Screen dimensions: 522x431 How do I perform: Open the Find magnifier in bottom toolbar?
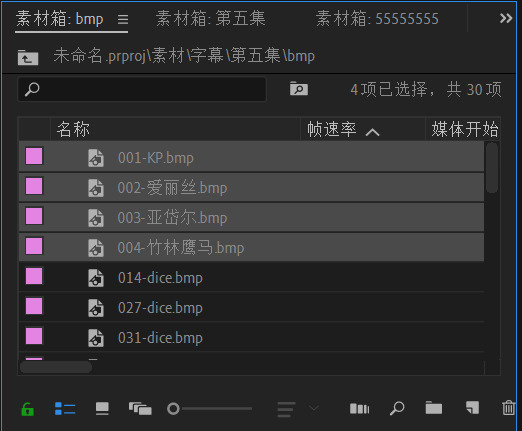tap(397, 408)
